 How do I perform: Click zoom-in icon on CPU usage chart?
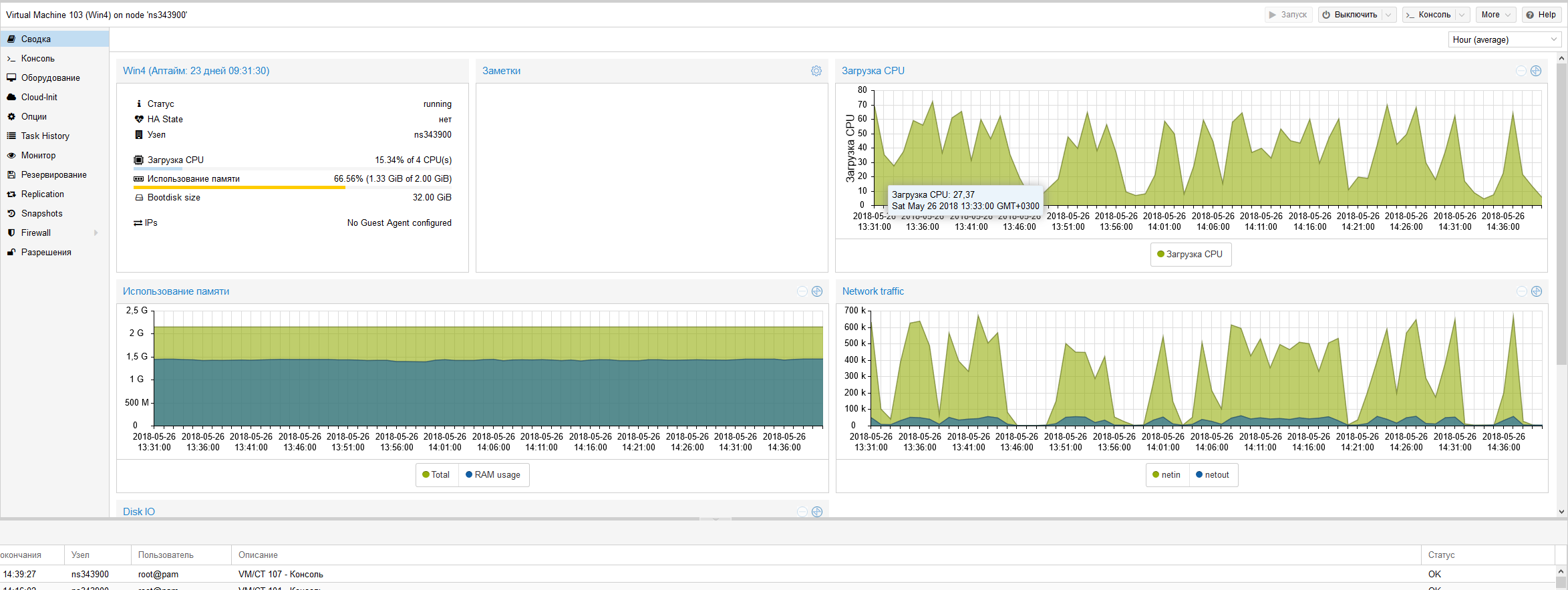[x=1536, y=71]
